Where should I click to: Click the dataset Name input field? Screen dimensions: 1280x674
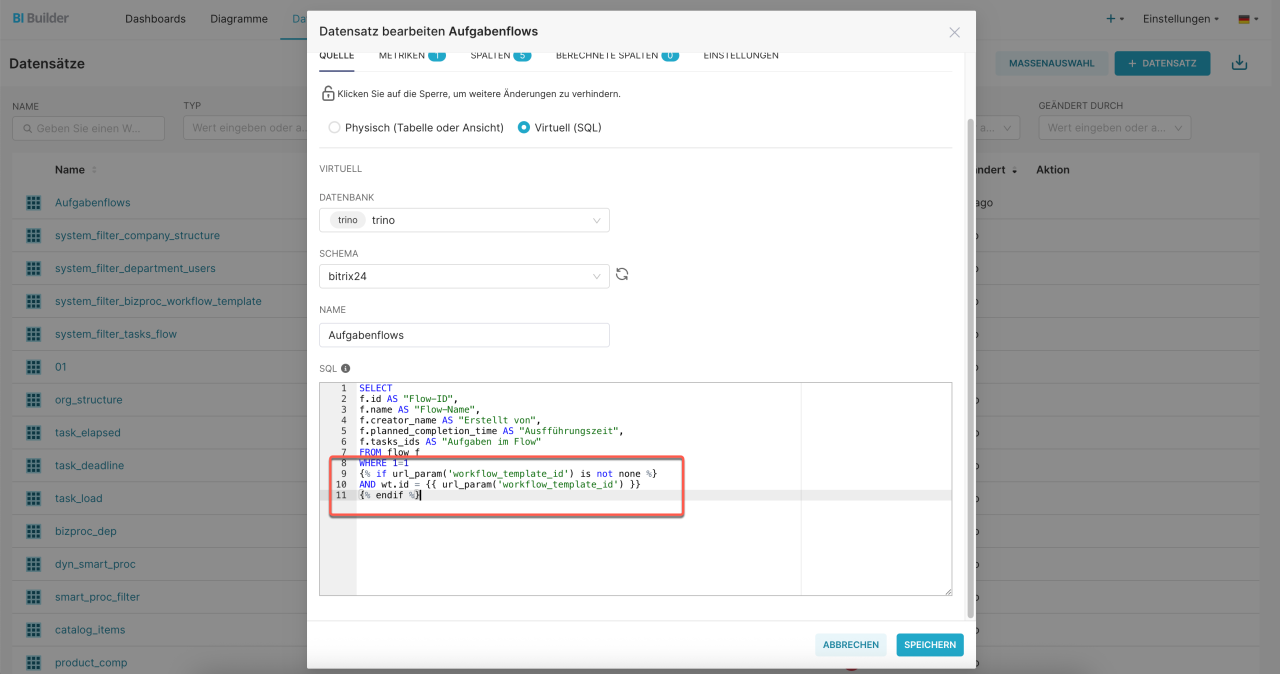[x=464, y=335]
